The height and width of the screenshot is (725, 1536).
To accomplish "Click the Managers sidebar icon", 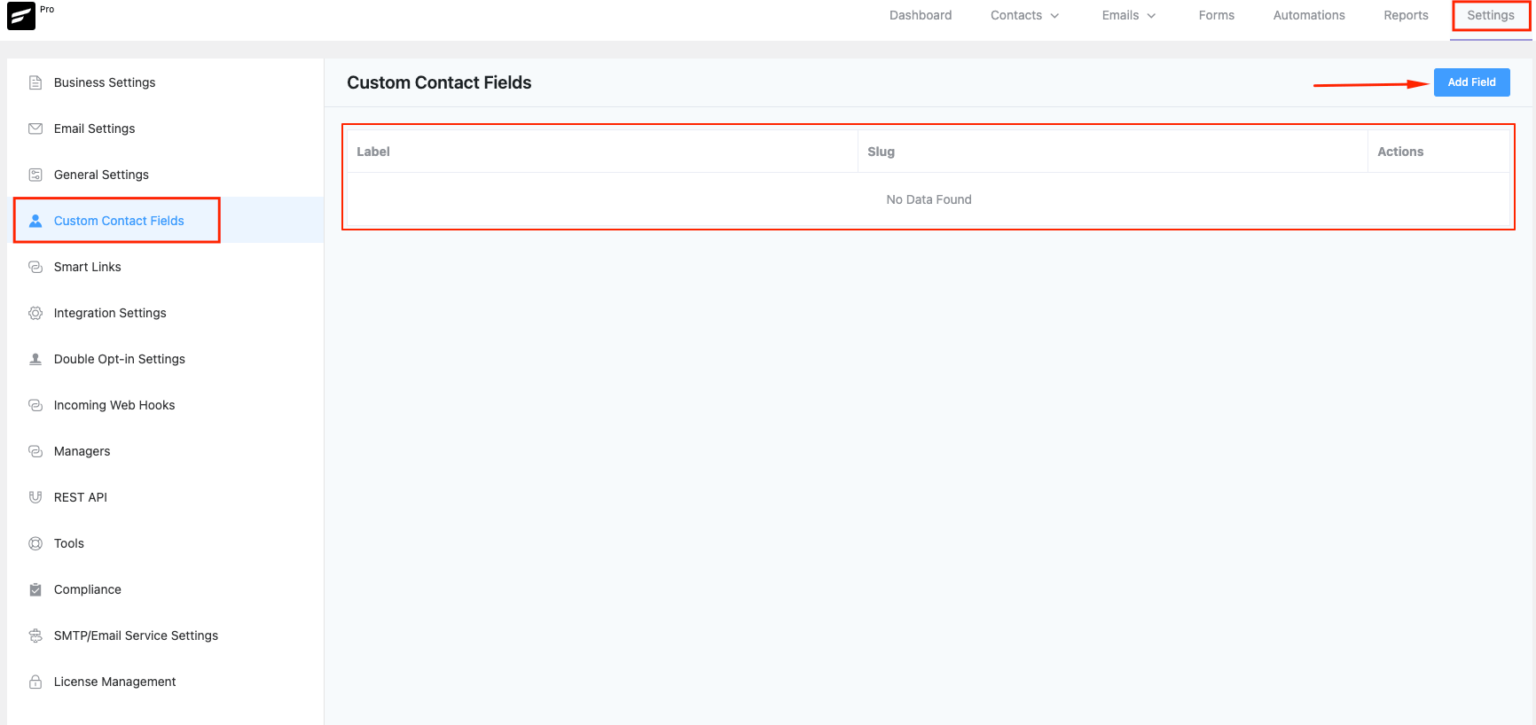I will pyautogui.click(x=35, y=450).
